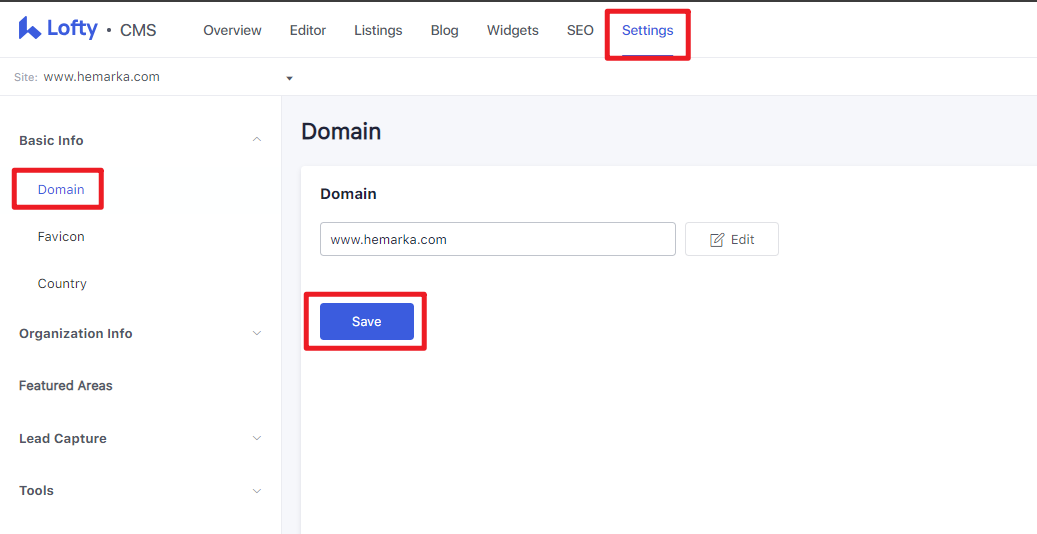Open the Listings tab

point(378,30)
